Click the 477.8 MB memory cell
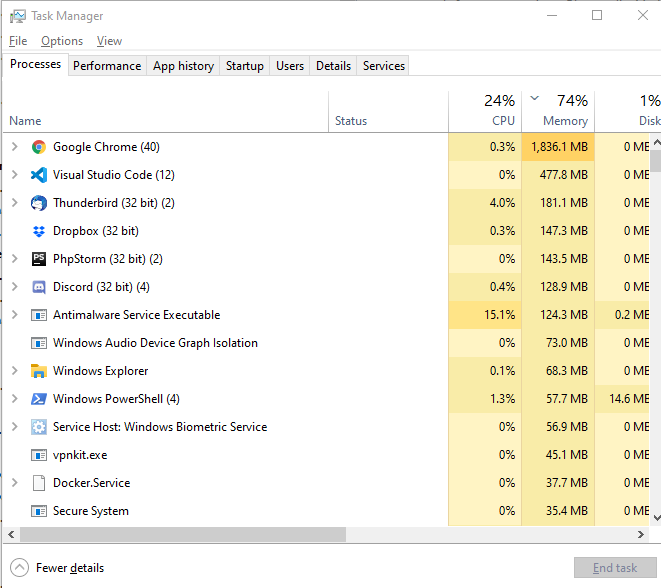The image size is (661, 588). click(x=558, y=175)
